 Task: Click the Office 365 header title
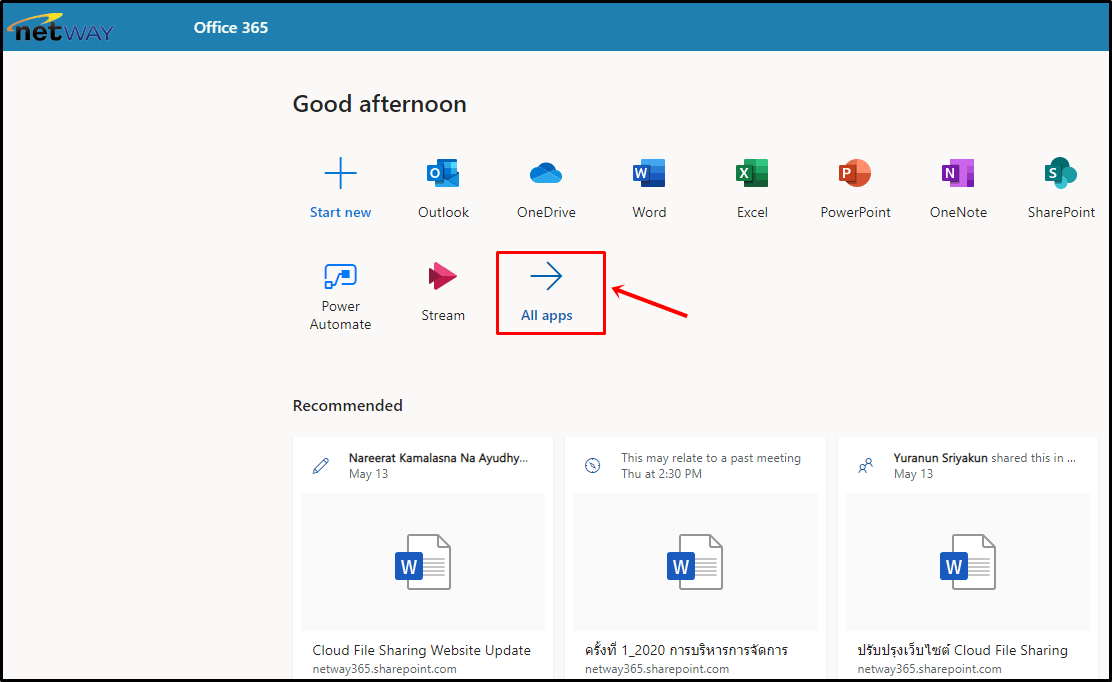231,28
